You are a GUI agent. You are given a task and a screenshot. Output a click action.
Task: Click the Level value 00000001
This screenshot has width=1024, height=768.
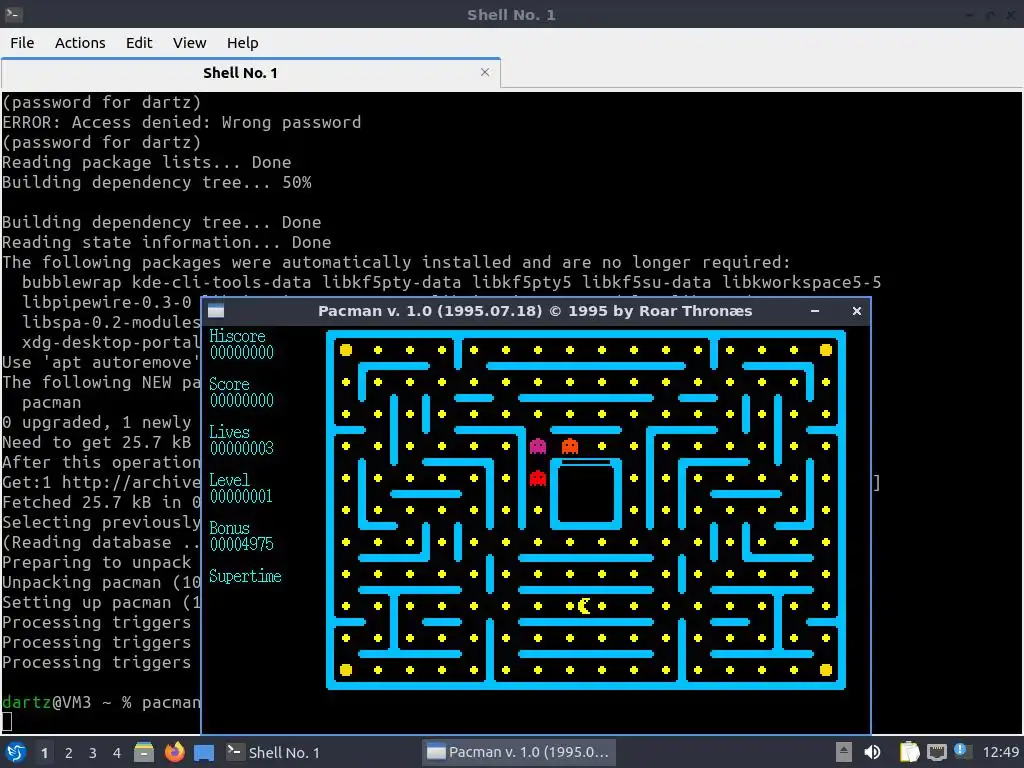(x=241, y=496)
